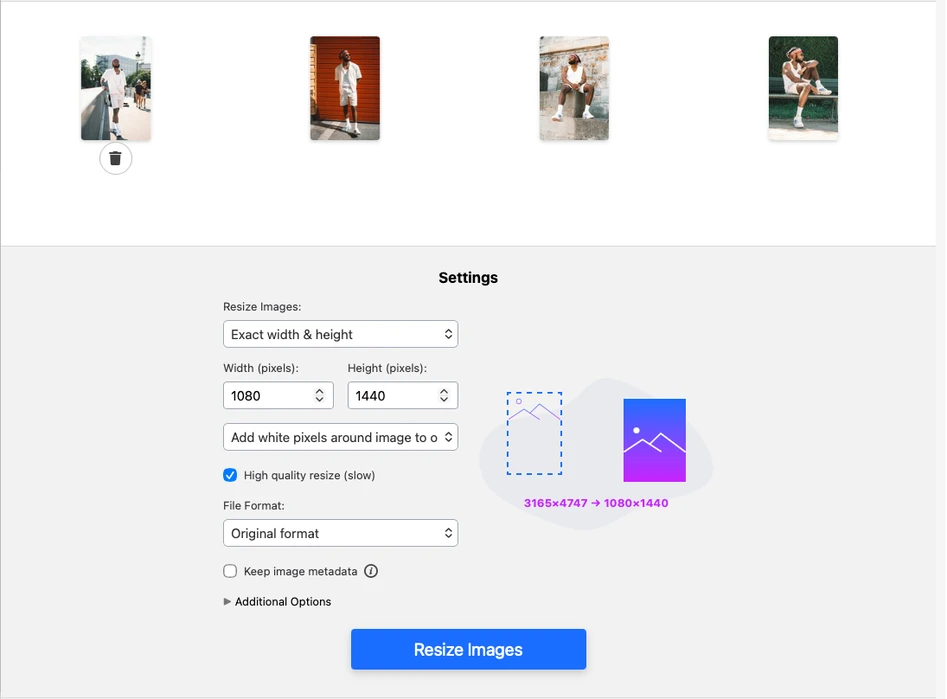The height and width of the screenshot is (699, 947).
Task: Click the metadata info icon
Action: coord(371,572)
